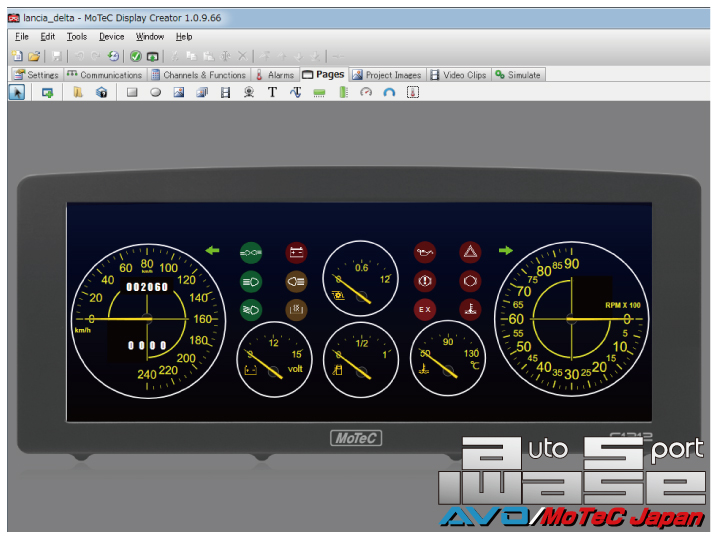
Task: Switch to the Simulate tab
Action: [518, 75]
